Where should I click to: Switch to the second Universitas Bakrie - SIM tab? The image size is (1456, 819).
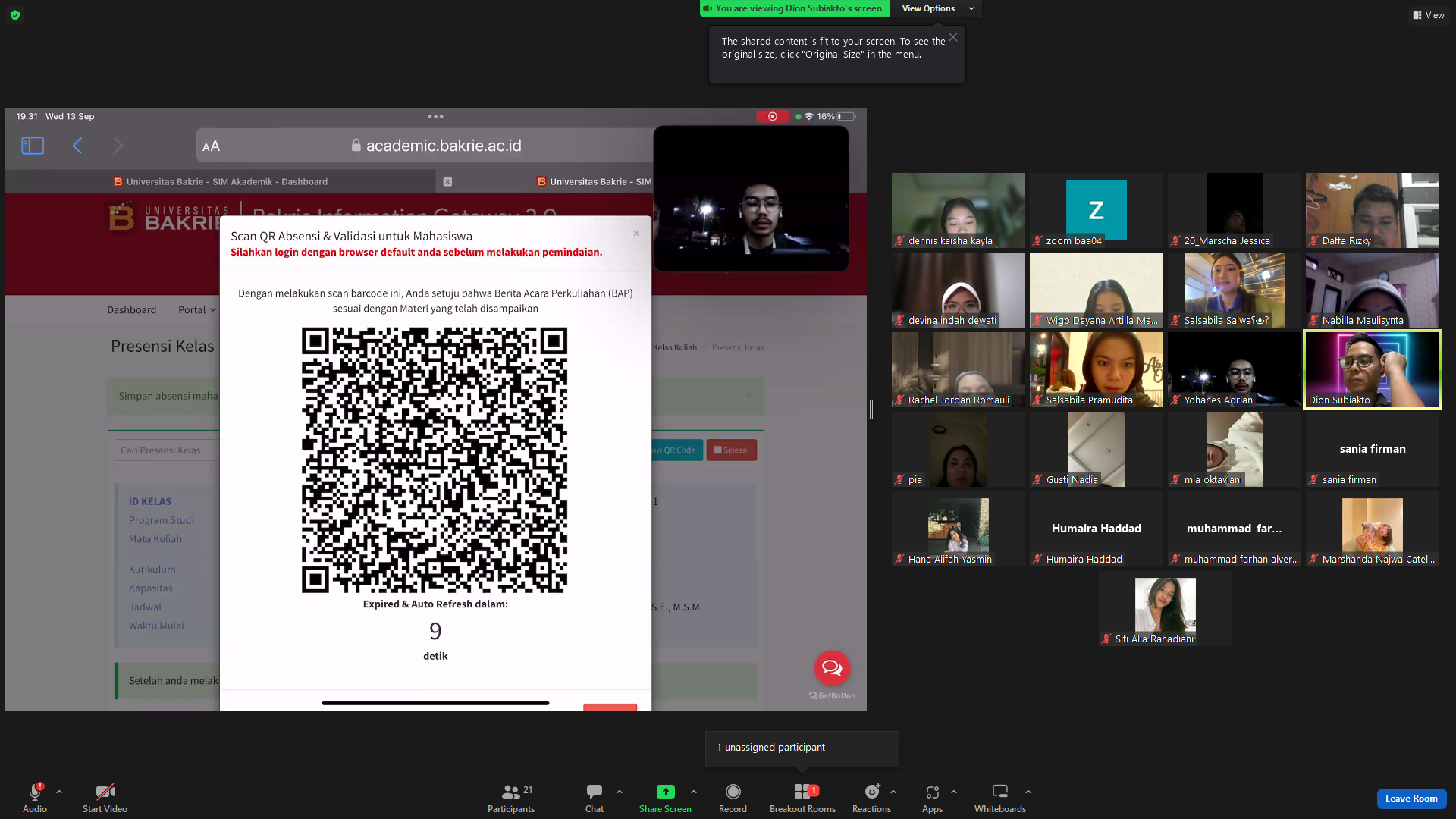pos(595,182)
